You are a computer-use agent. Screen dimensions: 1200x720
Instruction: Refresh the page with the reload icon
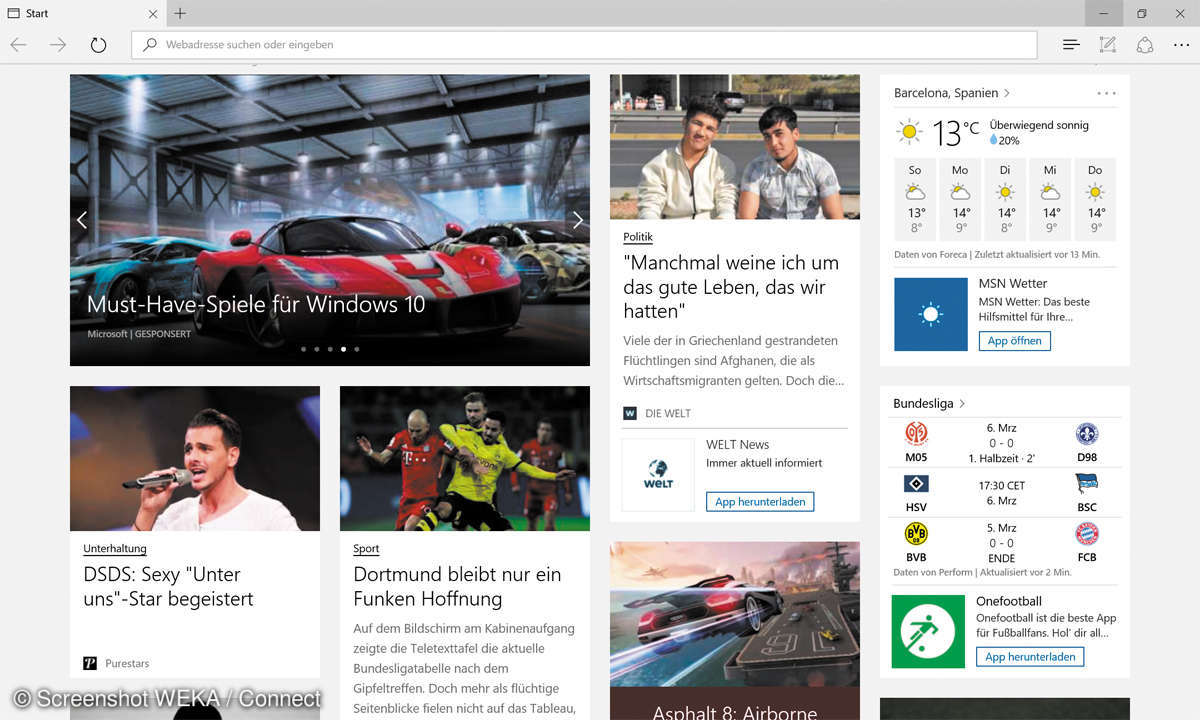click(98, 45)
